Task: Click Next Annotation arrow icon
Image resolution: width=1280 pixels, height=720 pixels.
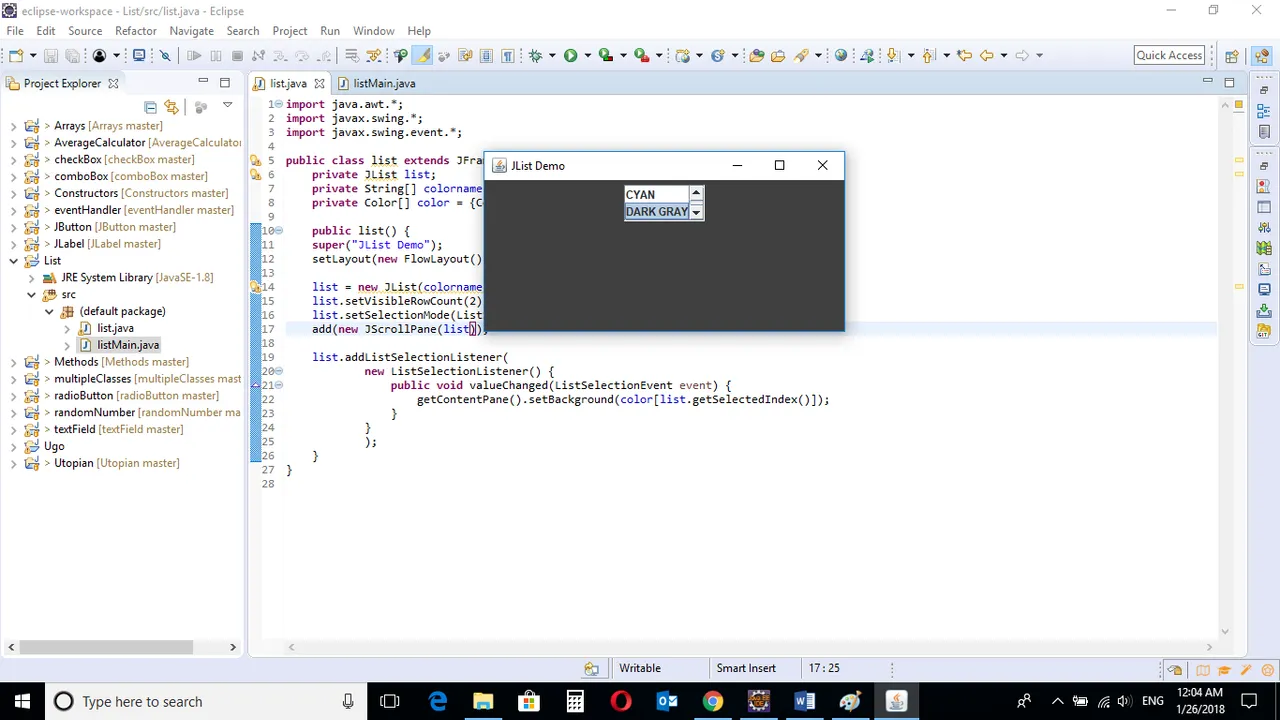Action: click(893, 55)
